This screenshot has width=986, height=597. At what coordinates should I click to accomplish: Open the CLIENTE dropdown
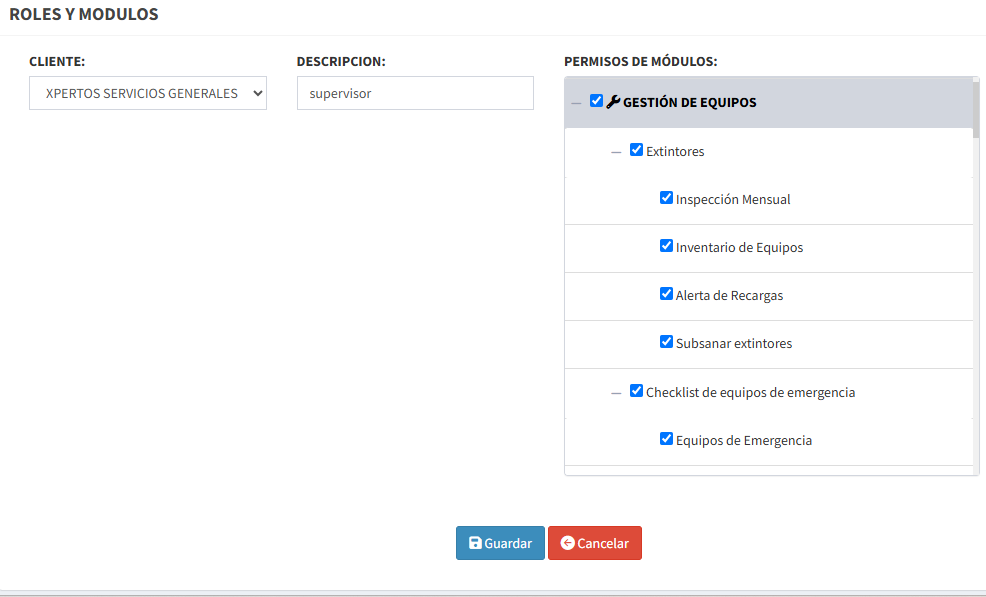(148, 93)
